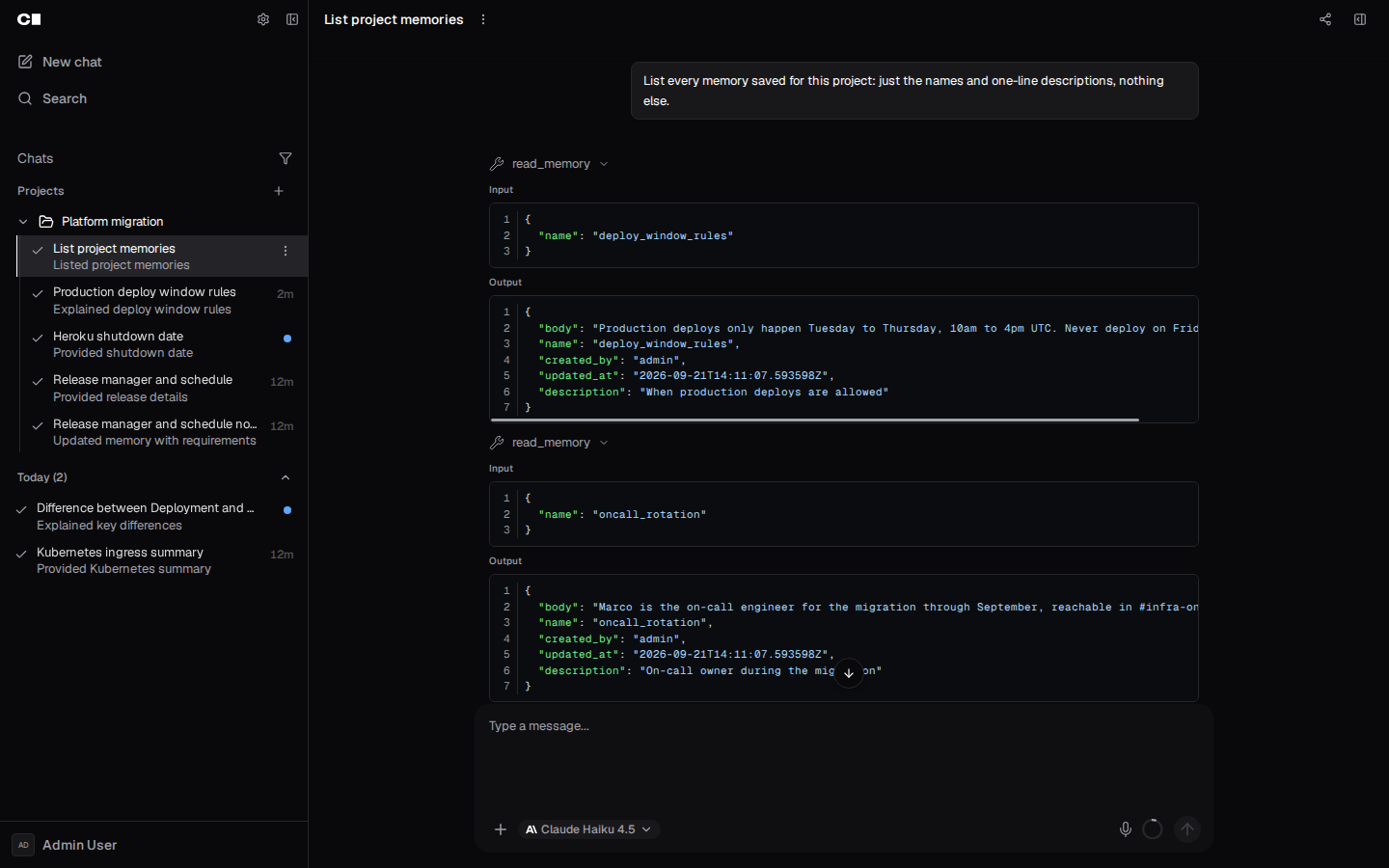Add a new project

[x=279, y=191]
